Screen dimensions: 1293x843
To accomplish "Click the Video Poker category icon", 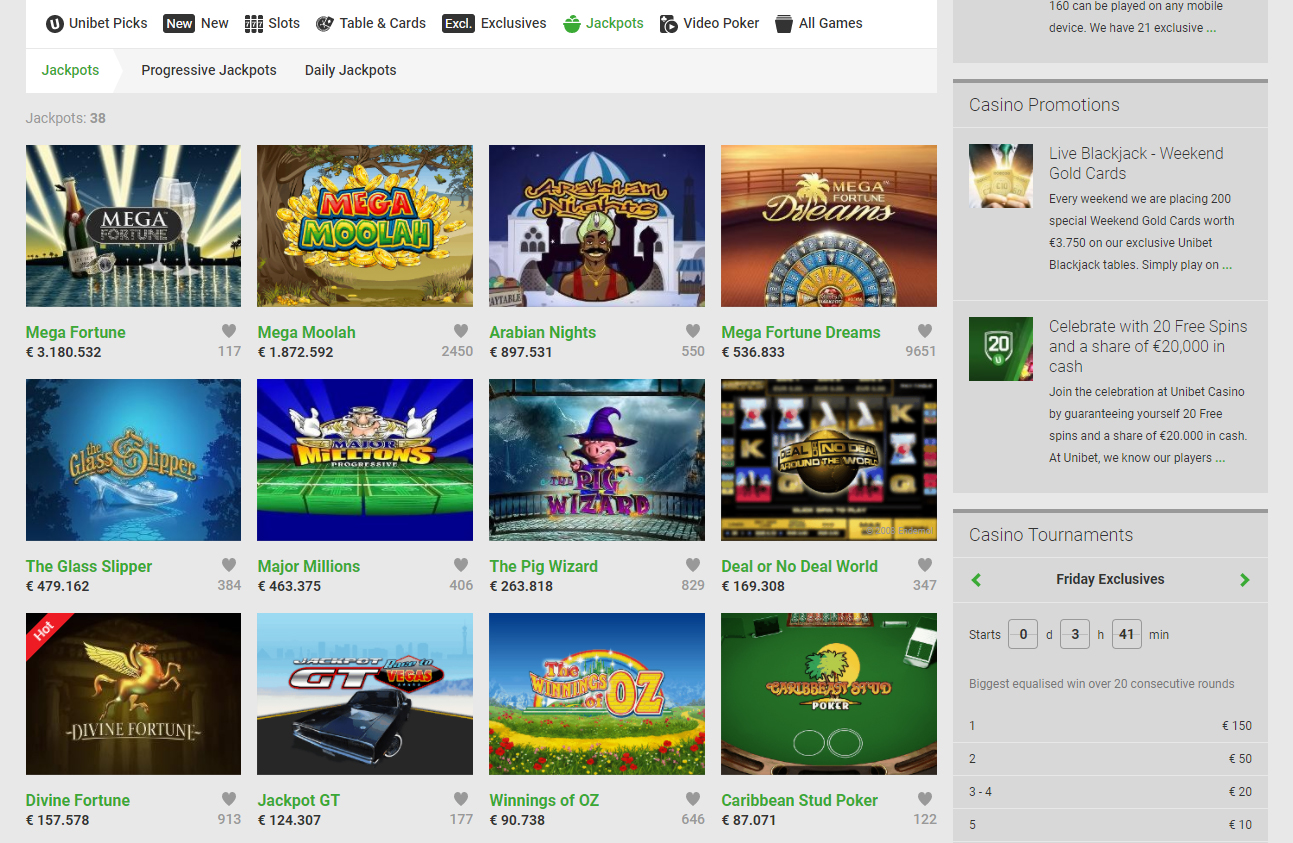I will click(x=669, y=23).
